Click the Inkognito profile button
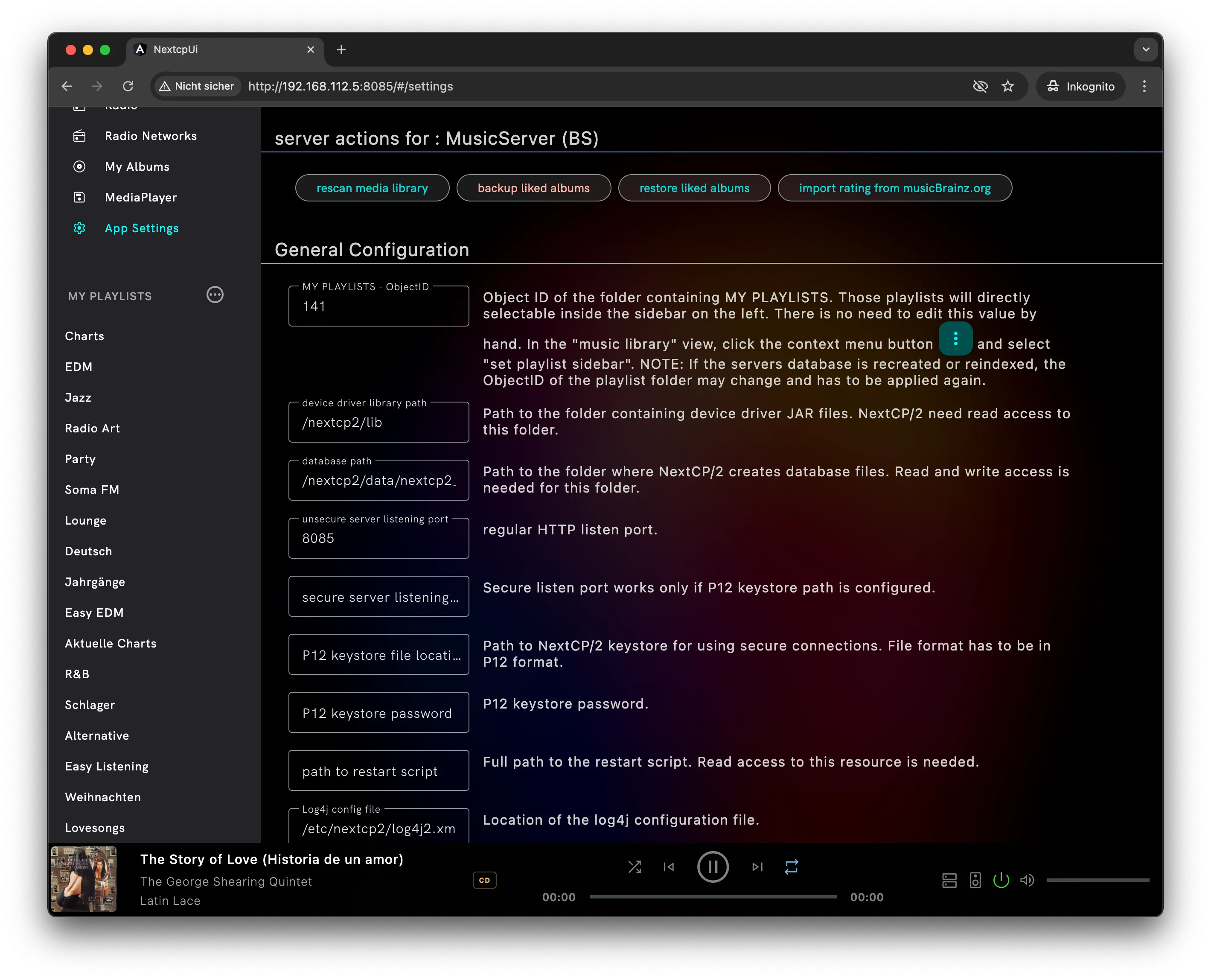Image resolution: width=1211 pixels, height=980 pixels. point(1081,86)
